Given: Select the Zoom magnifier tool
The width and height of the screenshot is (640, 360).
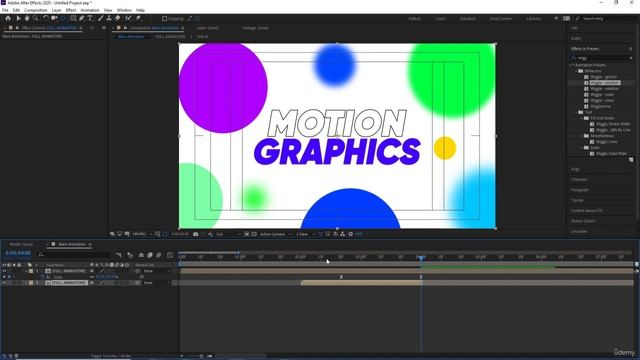Looking at the screenshot, I should 36,18.
